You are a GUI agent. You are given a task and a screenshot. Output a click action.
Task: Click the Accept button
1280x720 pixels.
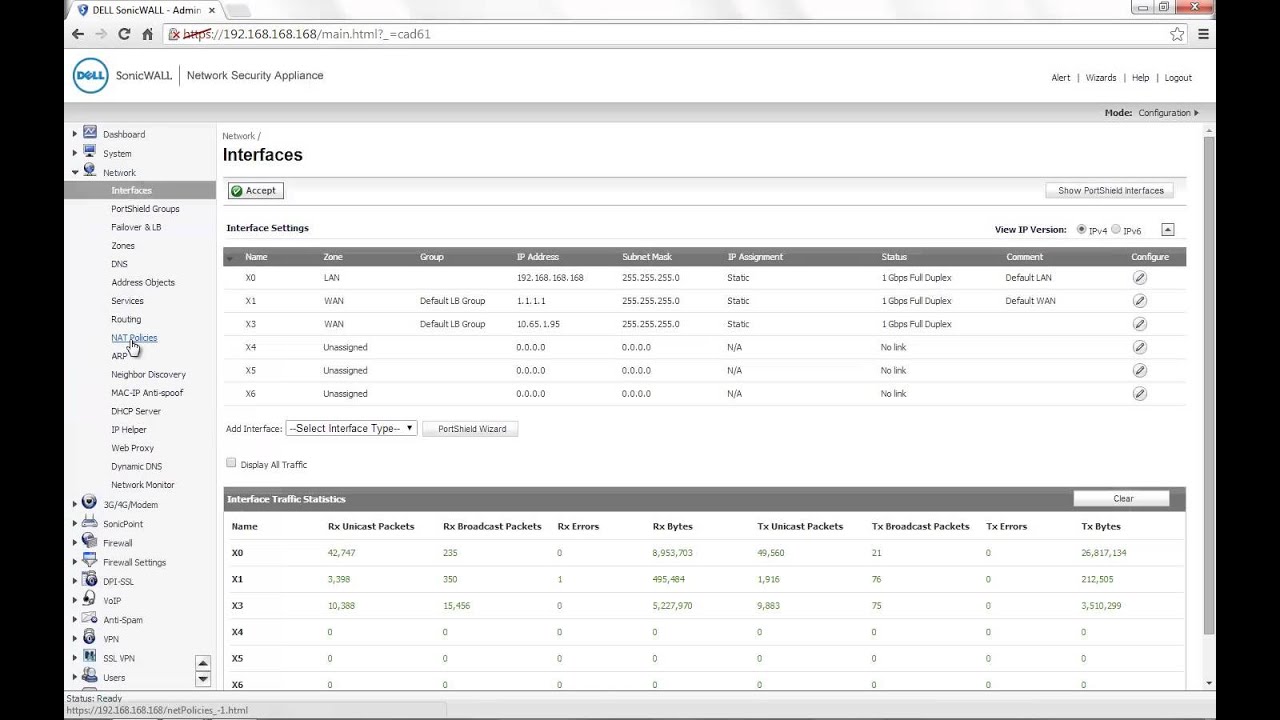click(x=255, y=190)
